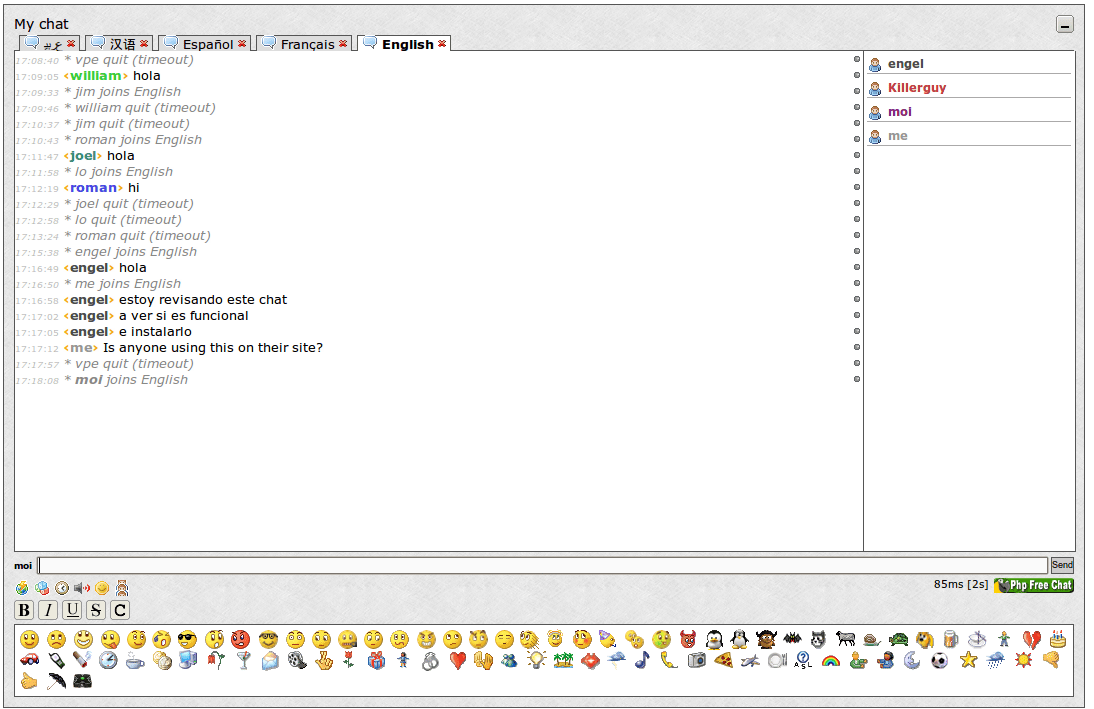Viewport: 1094px width, 709px height.
Task: Focus the chat message input field
Action: pyautogui.click(x=543, y=565)
